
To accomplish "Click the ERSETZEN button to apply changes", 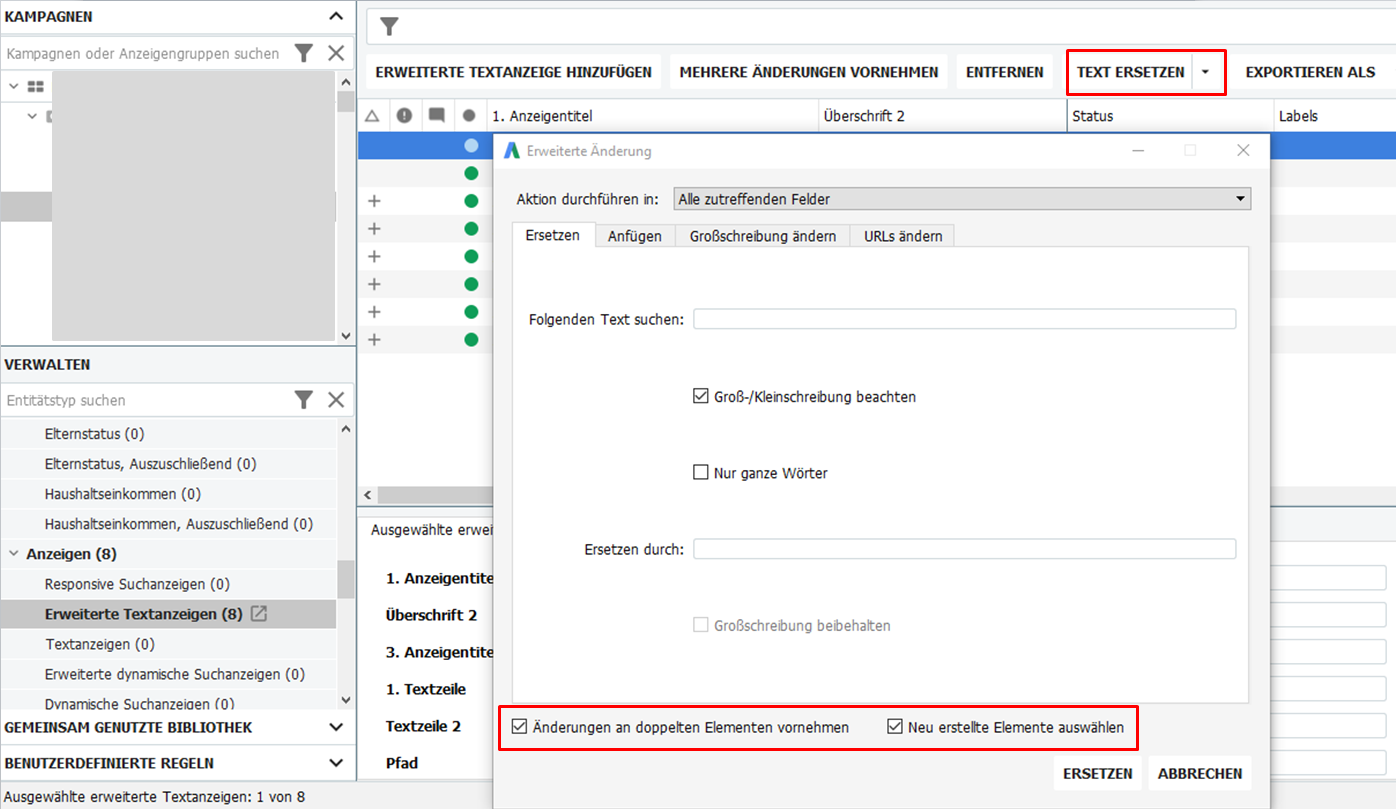I will click(1097, 772).
